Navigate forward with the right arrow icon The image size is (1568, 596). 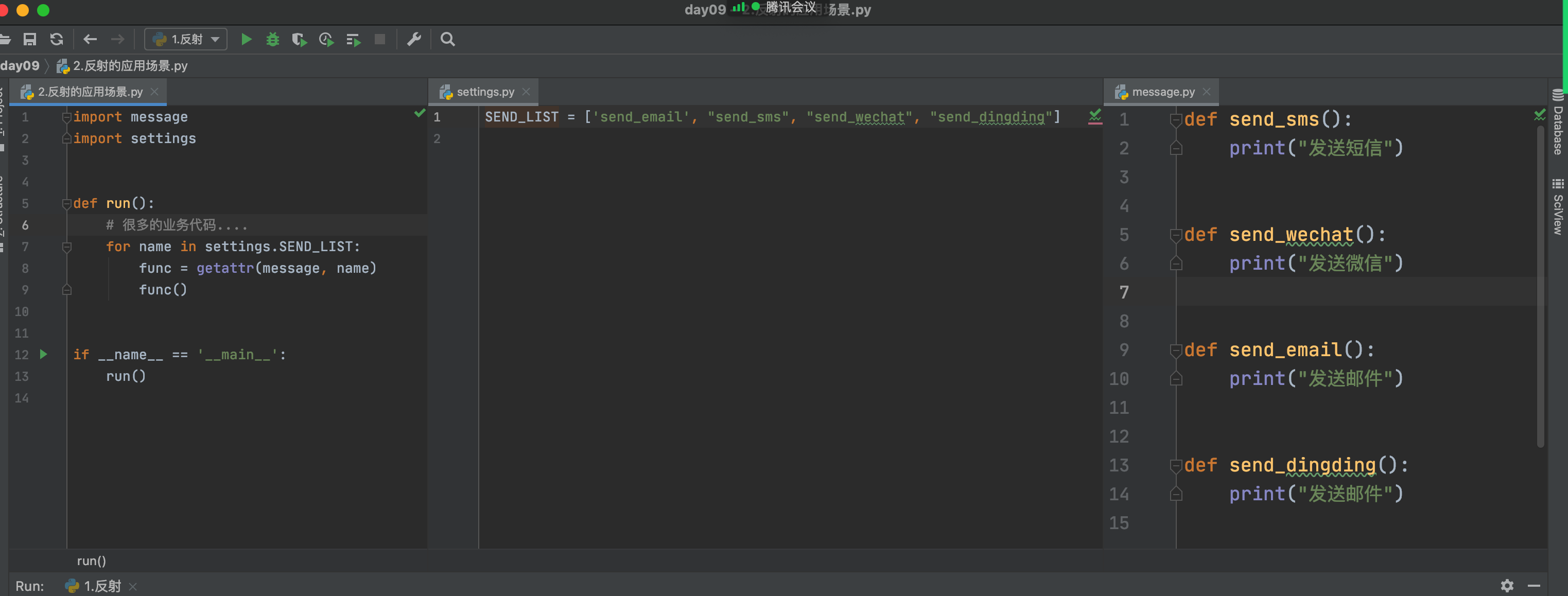[x=117, y=40]
